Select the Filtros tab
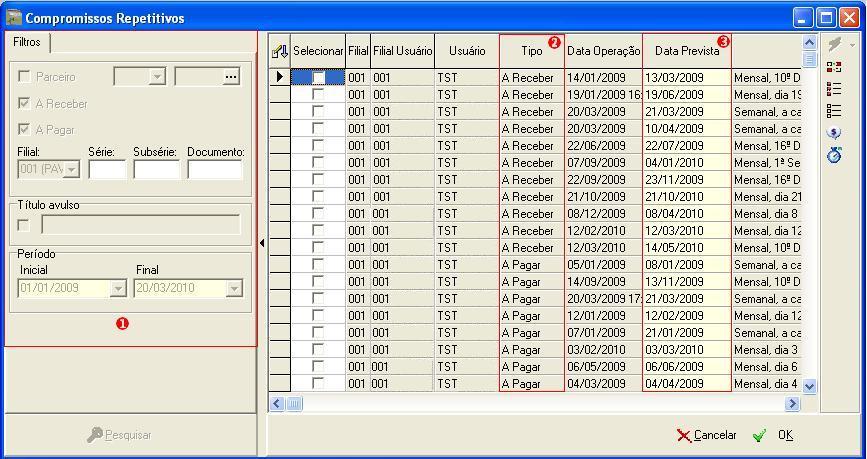 [27, 43]
